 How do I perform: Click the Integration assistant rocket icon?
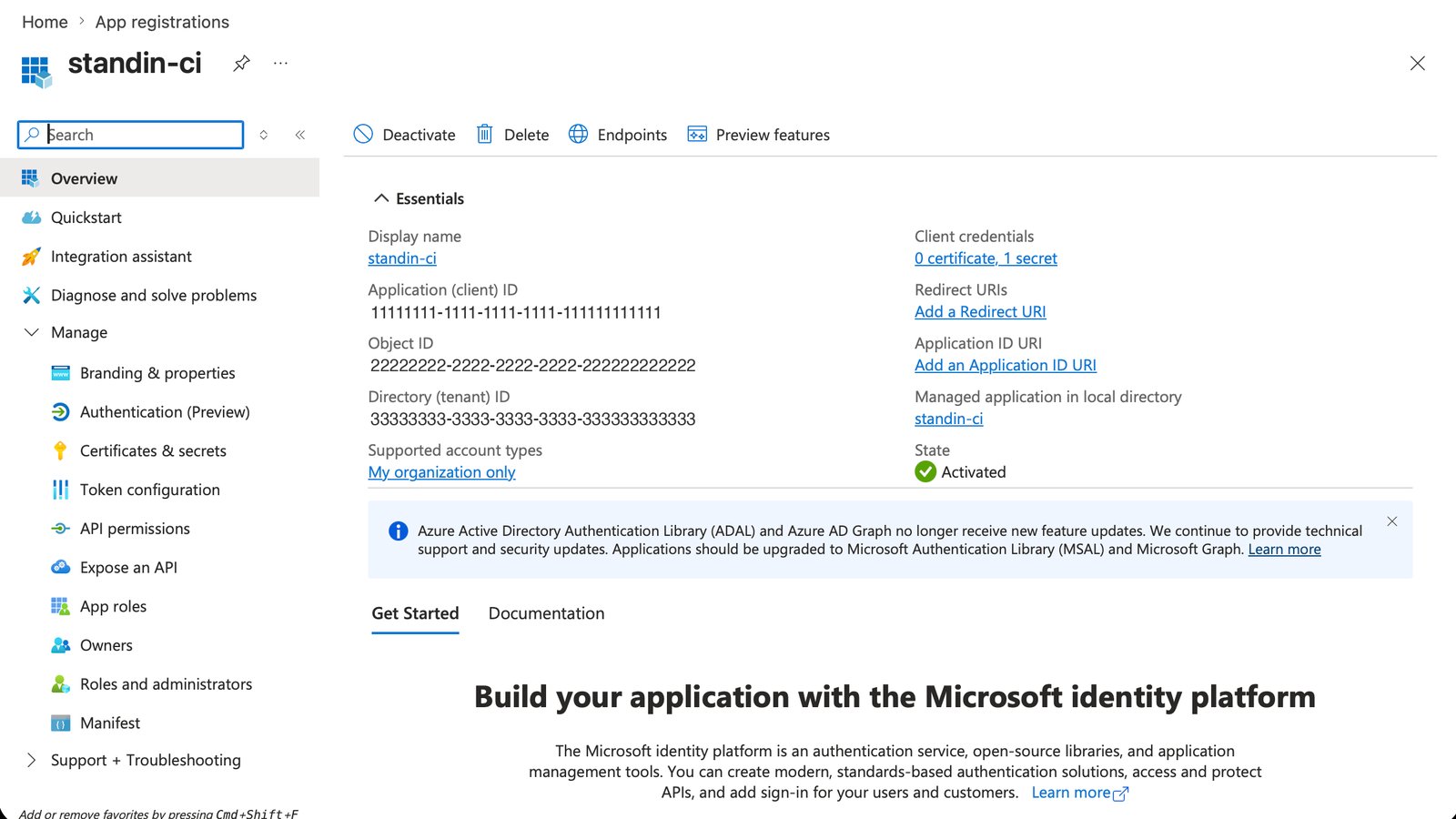tap(31, 257)
